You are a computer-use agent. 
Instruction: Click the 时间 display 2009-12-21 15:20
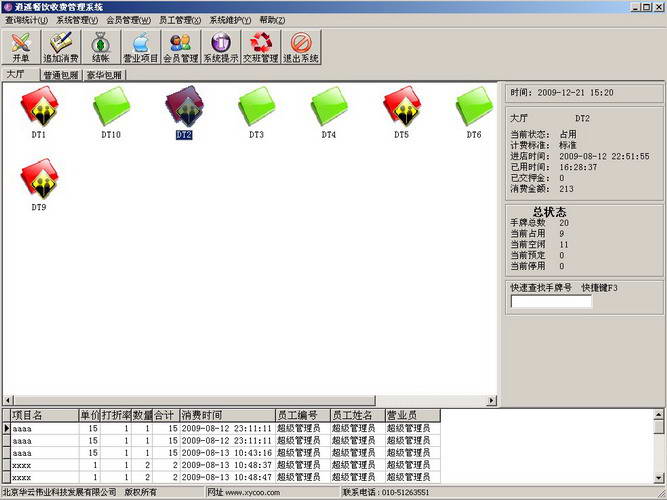[562, 92]
